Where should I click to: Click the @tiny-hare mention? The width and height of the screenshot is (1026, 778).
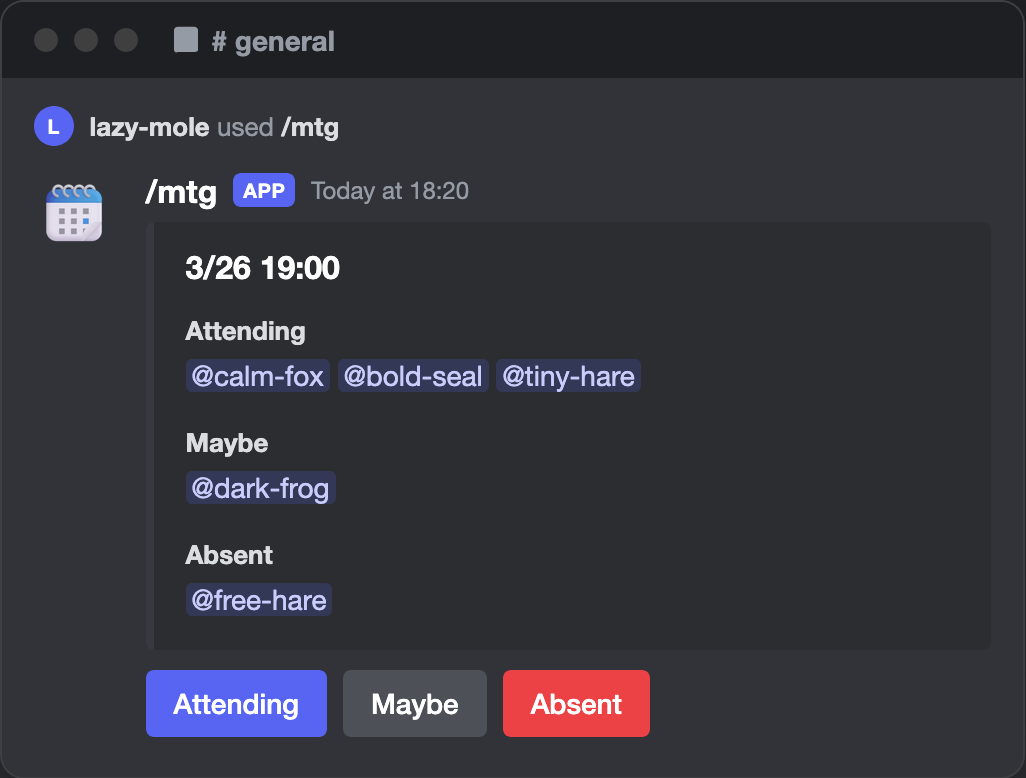pyautogui.click(x=568, y=377)
